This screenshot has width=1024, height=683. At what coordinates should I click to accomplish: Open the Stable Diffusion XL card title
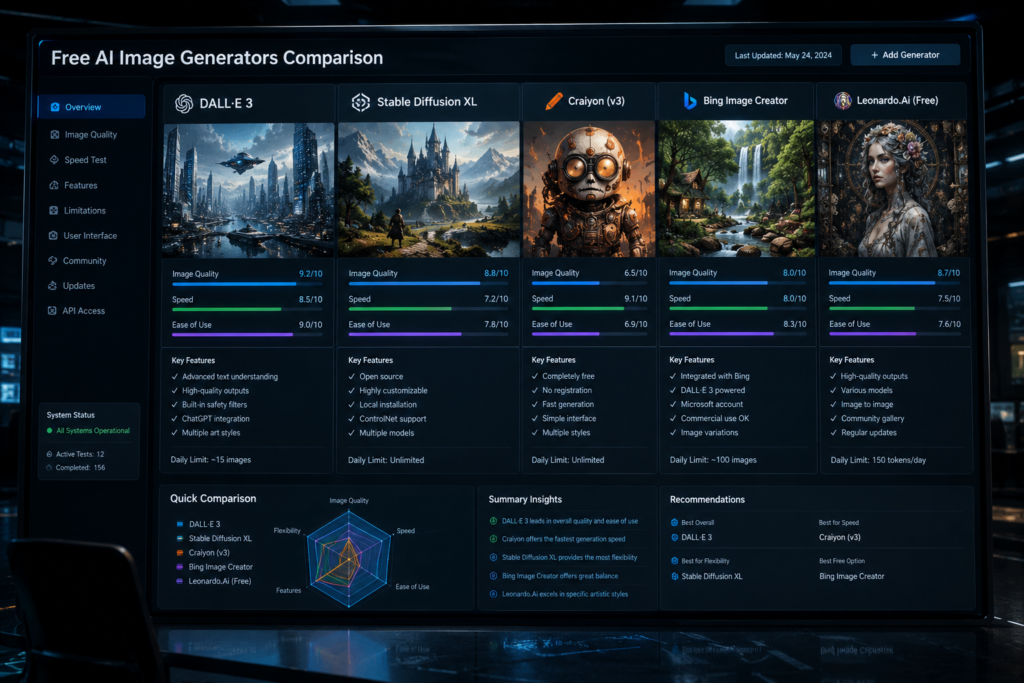pyautogui.click(x=427, y=102)
